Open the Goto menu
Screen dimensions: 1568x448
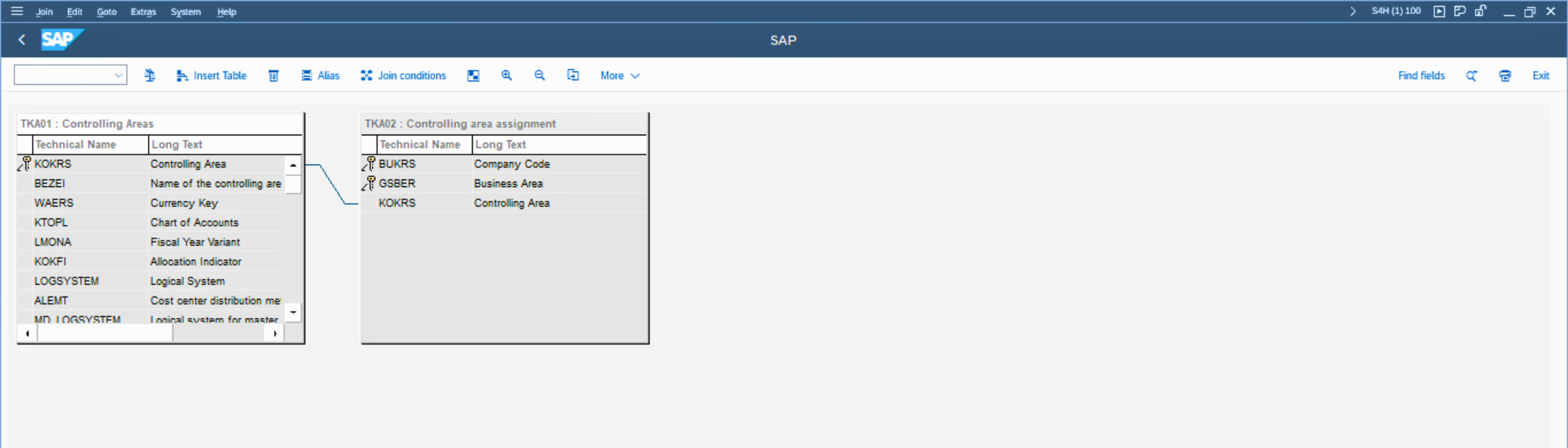(107, 12)
